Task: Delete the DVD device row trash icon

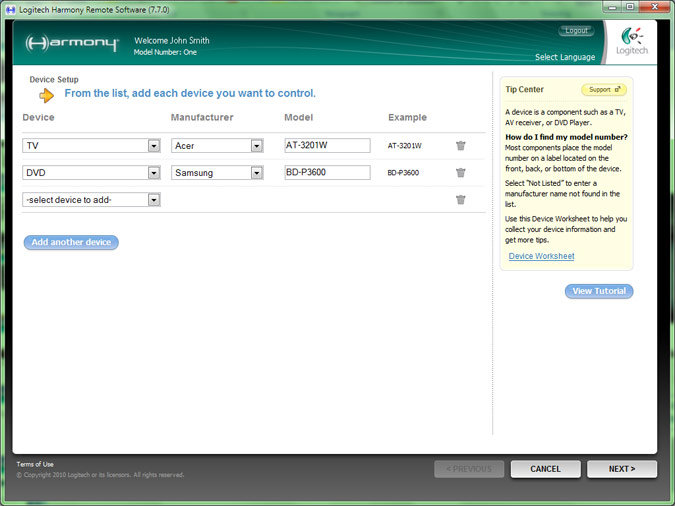Action: (x=460, y=172)
